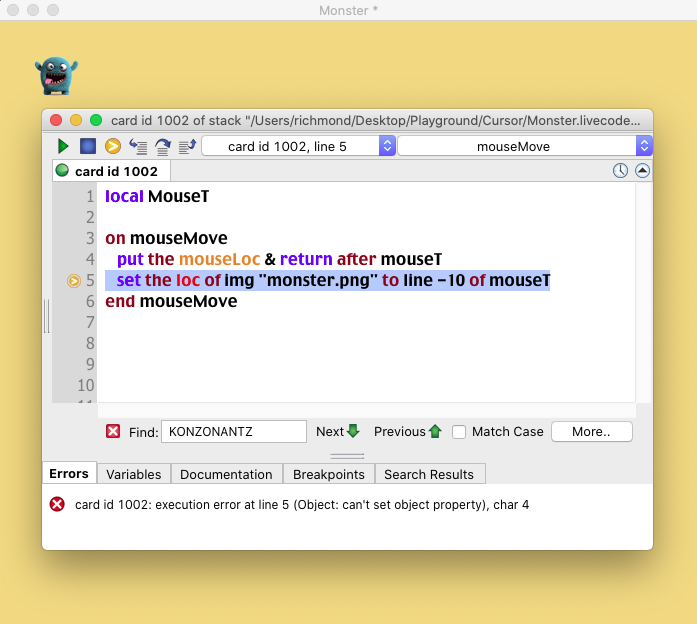Screen dimensions: 697x624
Task: Toggle breakpoint marker on line 5 gutter
Action: point(74,281)
